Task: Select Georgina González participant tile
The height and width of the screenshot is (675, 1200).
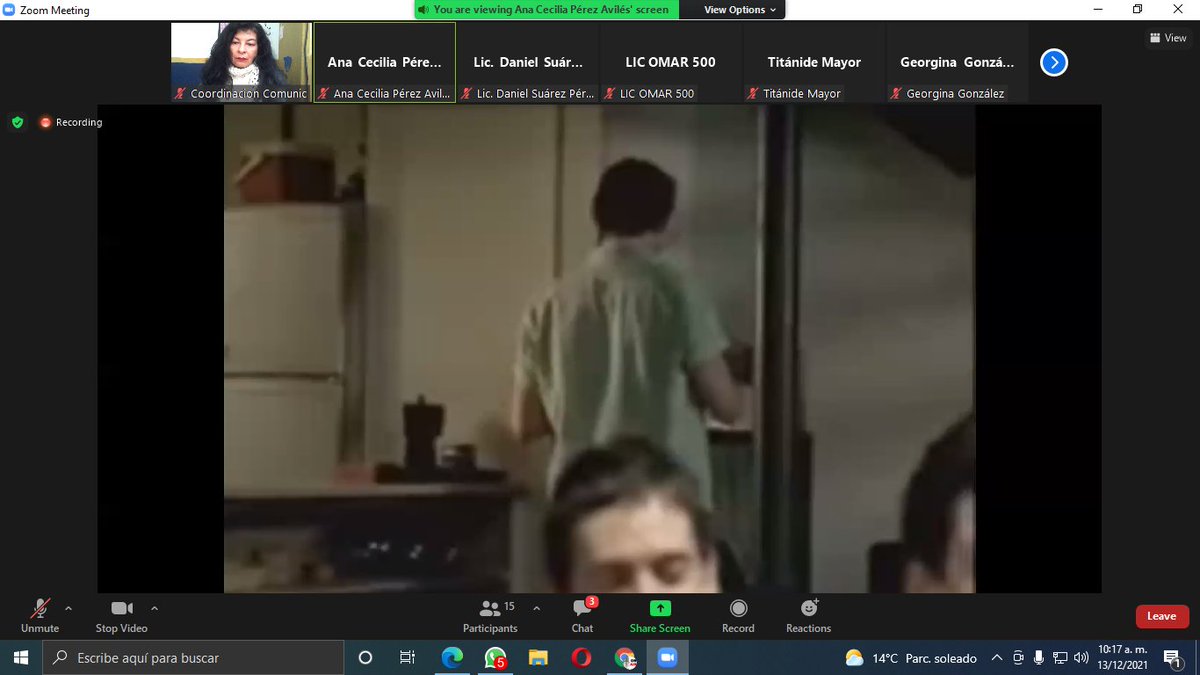Action: [957, 62]
